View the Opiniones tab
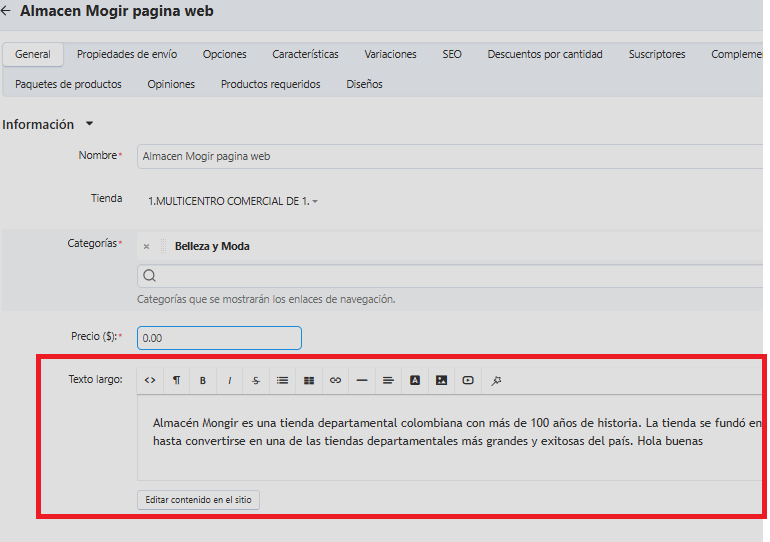 point(171,84)
